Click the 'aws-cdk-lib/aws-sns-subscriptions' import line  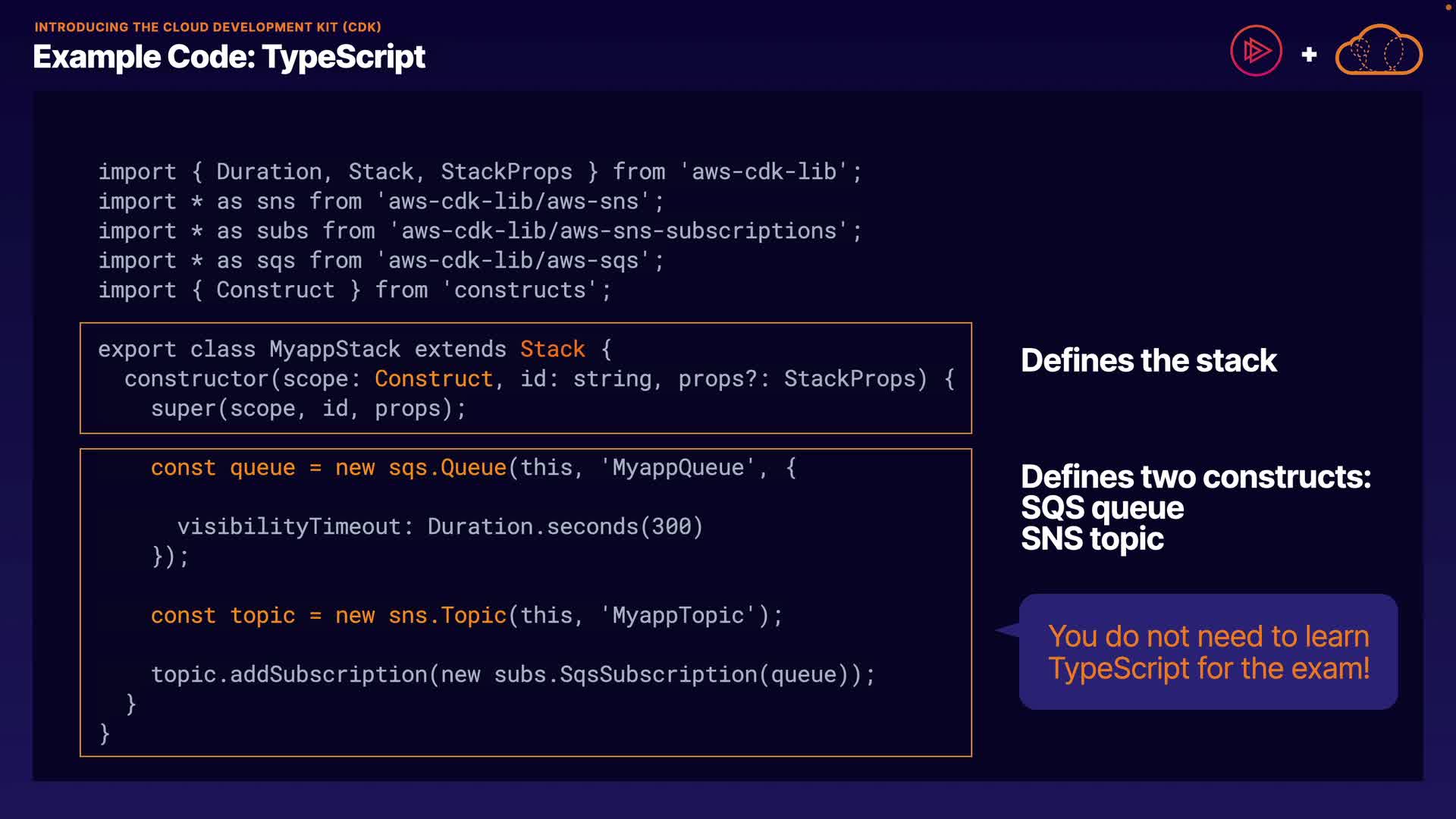[x=479, y=231]
